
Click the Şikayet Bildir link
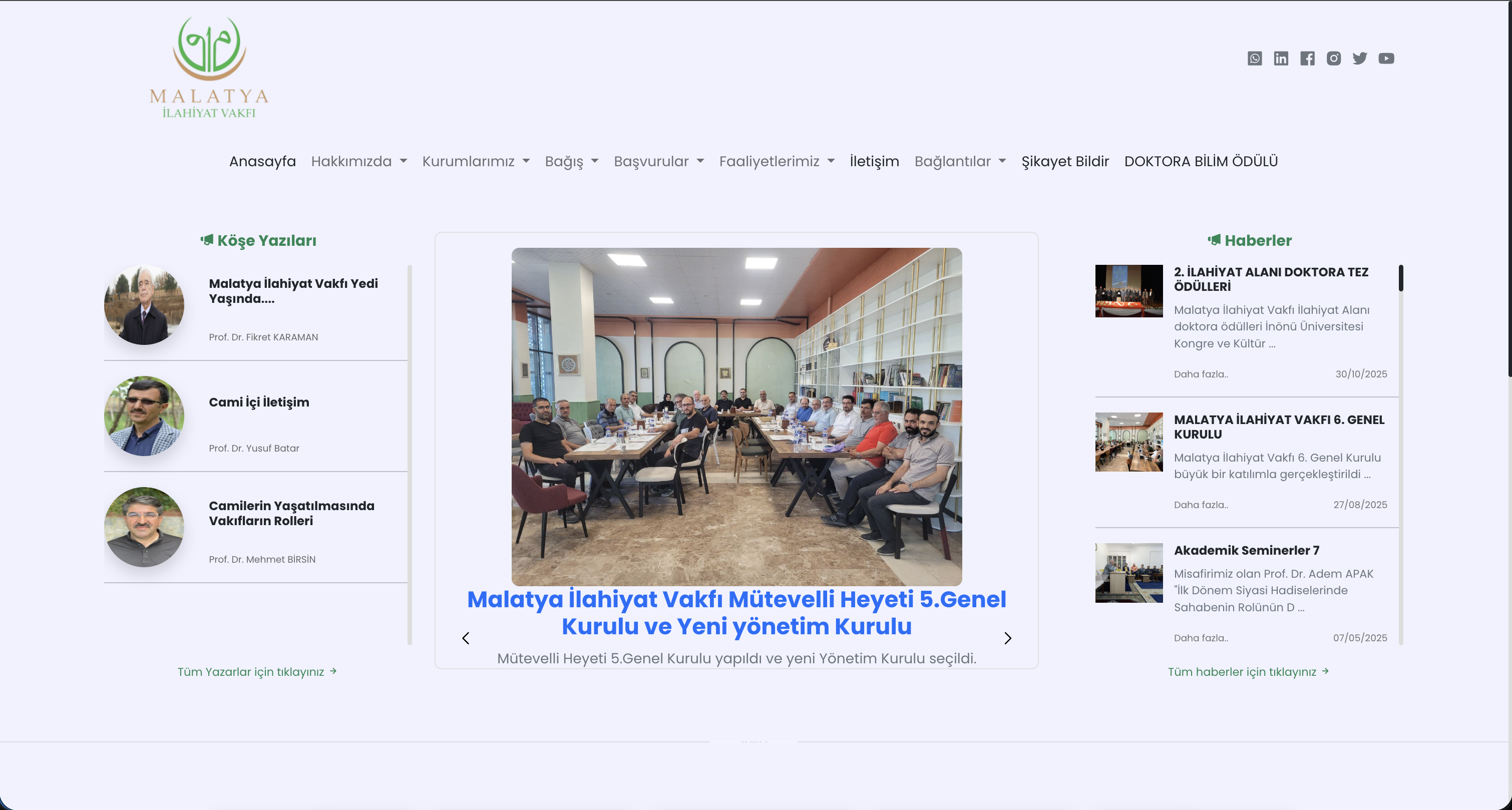point(1065,161)
